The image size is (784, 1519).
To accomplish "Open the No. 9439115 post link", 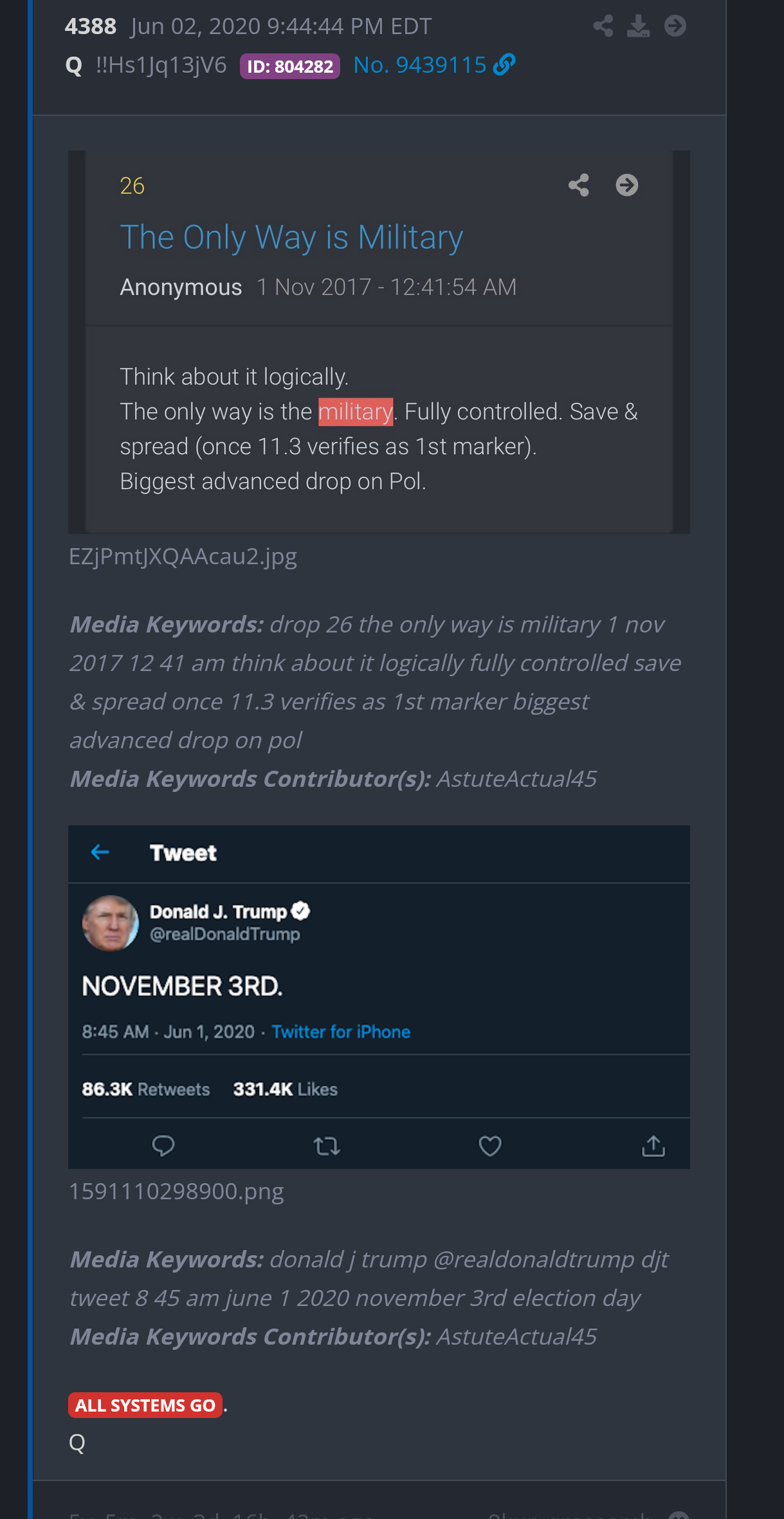I will click(434, 65).
